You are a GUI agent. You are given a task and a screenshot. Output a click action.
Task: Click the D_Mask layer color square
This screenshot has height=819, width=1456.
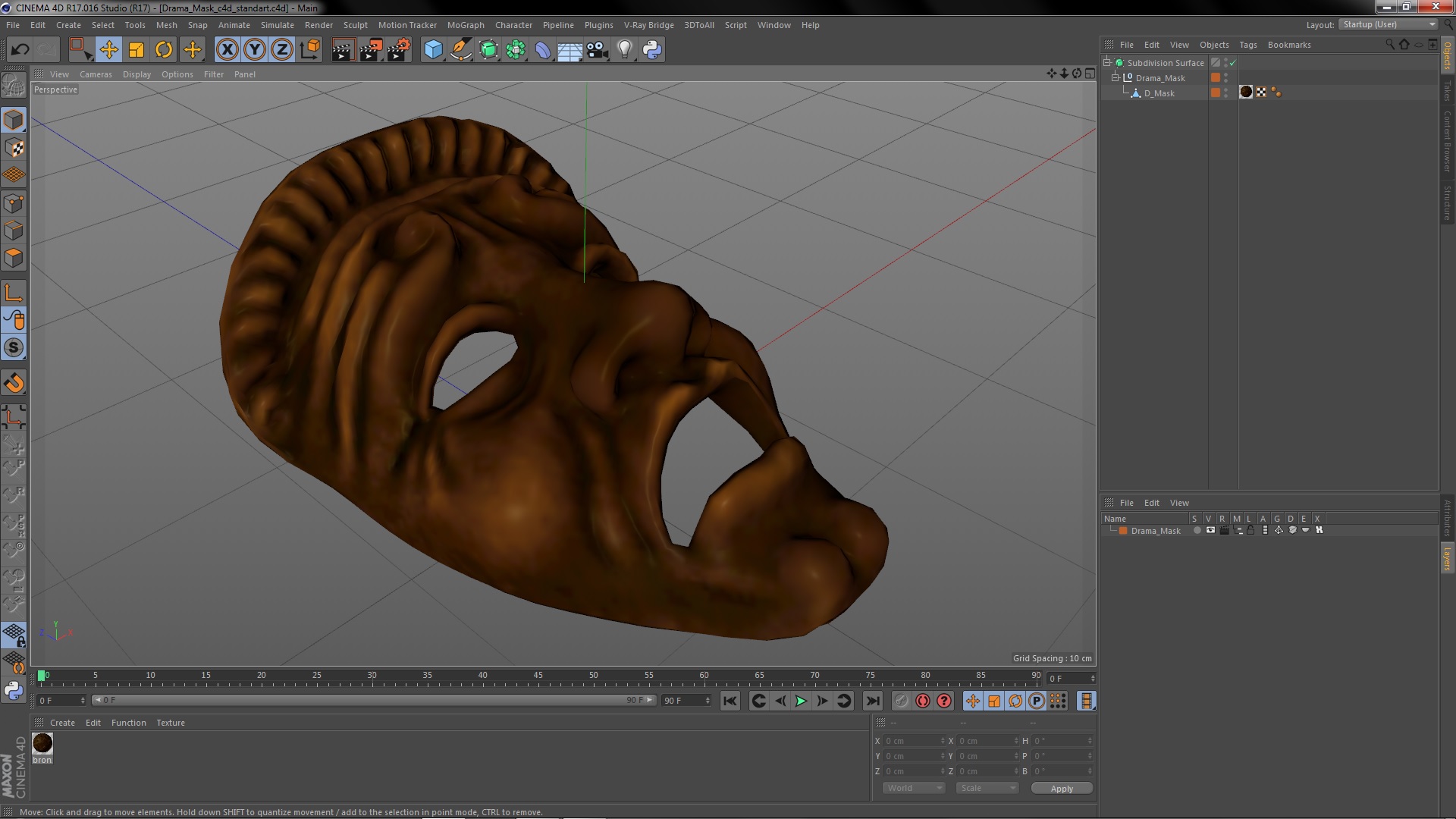point(1216,93)
